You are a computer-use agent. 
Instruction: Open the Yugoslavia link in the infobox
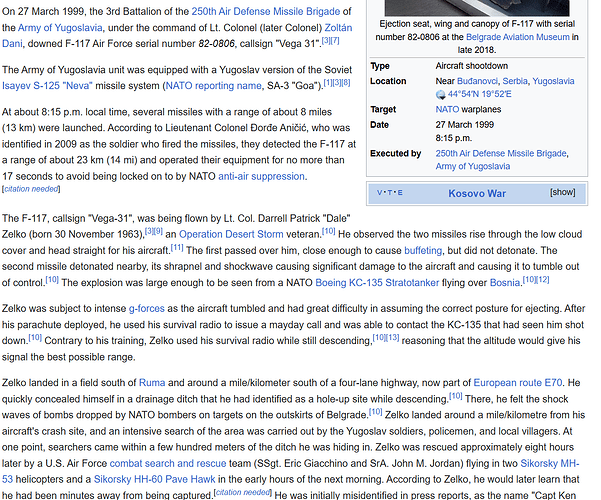coord(560,81)
